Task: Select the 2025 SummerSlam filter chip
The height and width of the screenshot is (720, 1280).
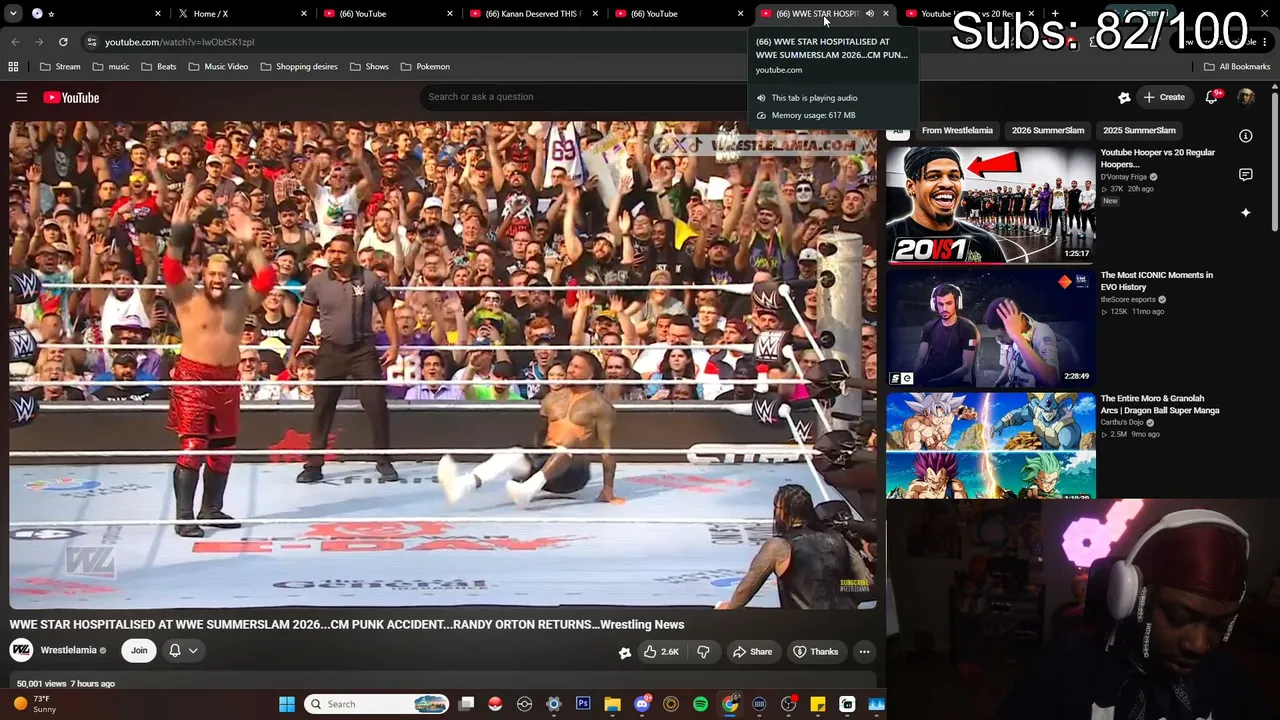Action: click(x=1139, y=131)
